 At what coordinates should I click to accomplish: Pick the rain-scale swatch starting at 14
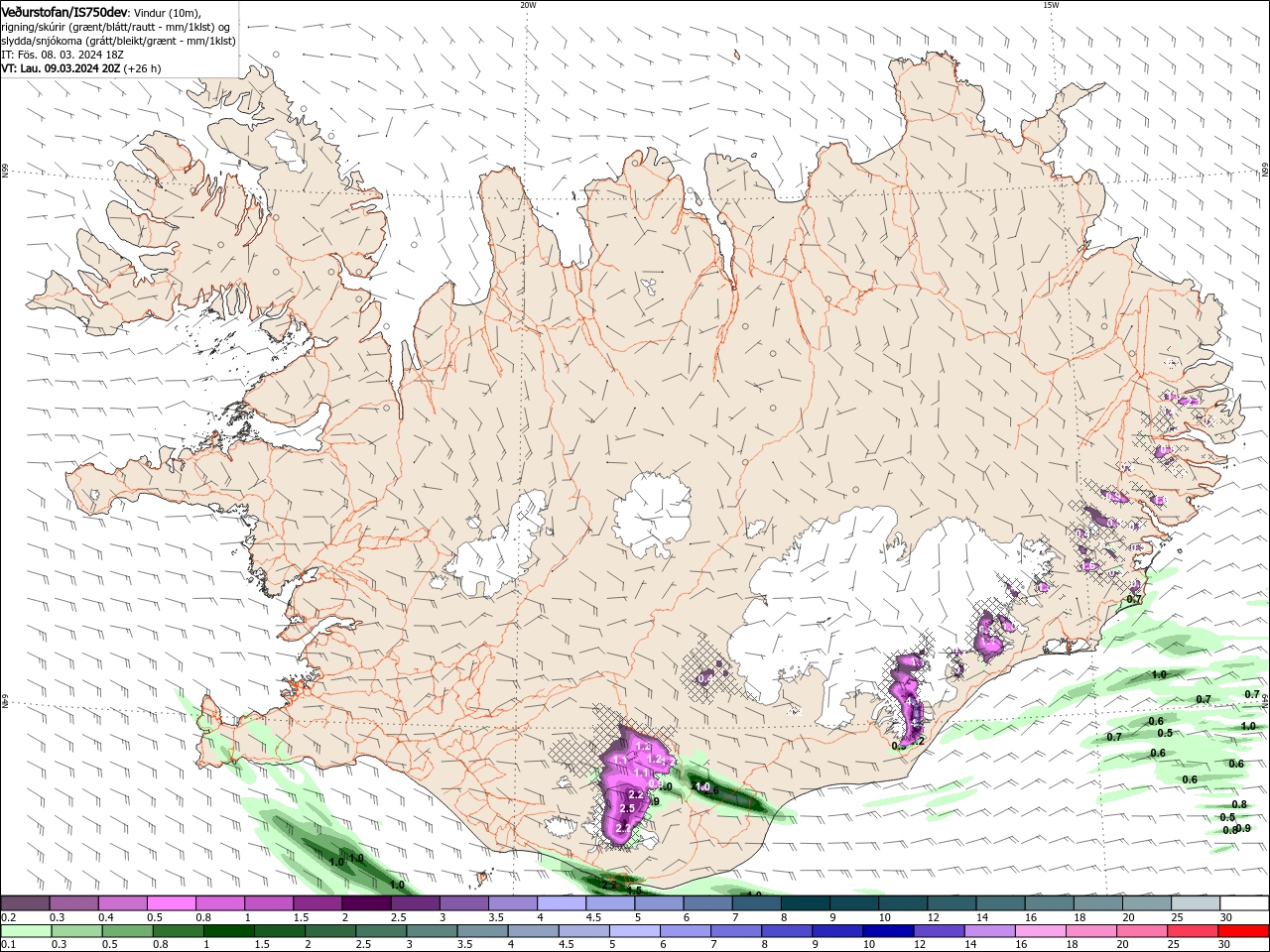click(990, 931)
